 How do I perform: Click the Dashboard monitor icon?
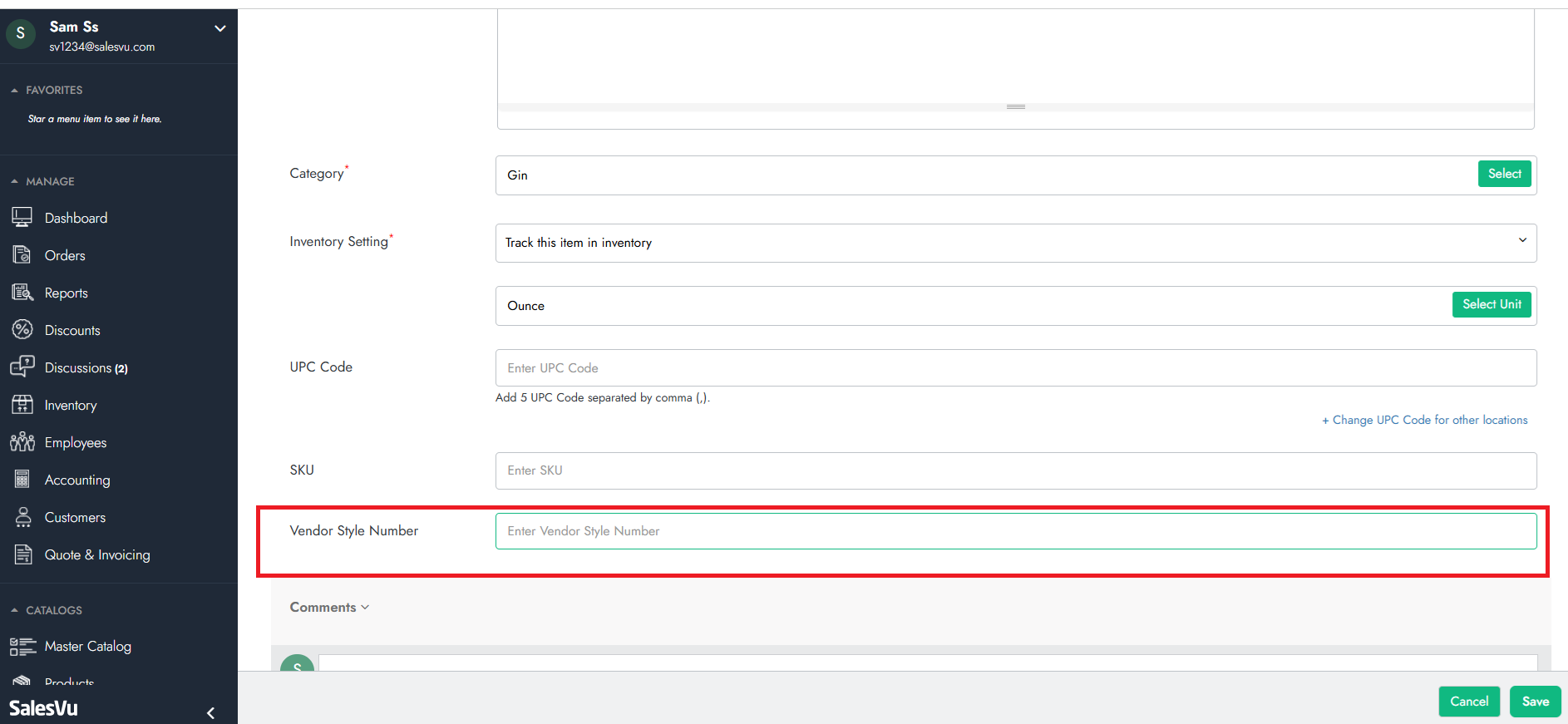(x=22, y=218)
